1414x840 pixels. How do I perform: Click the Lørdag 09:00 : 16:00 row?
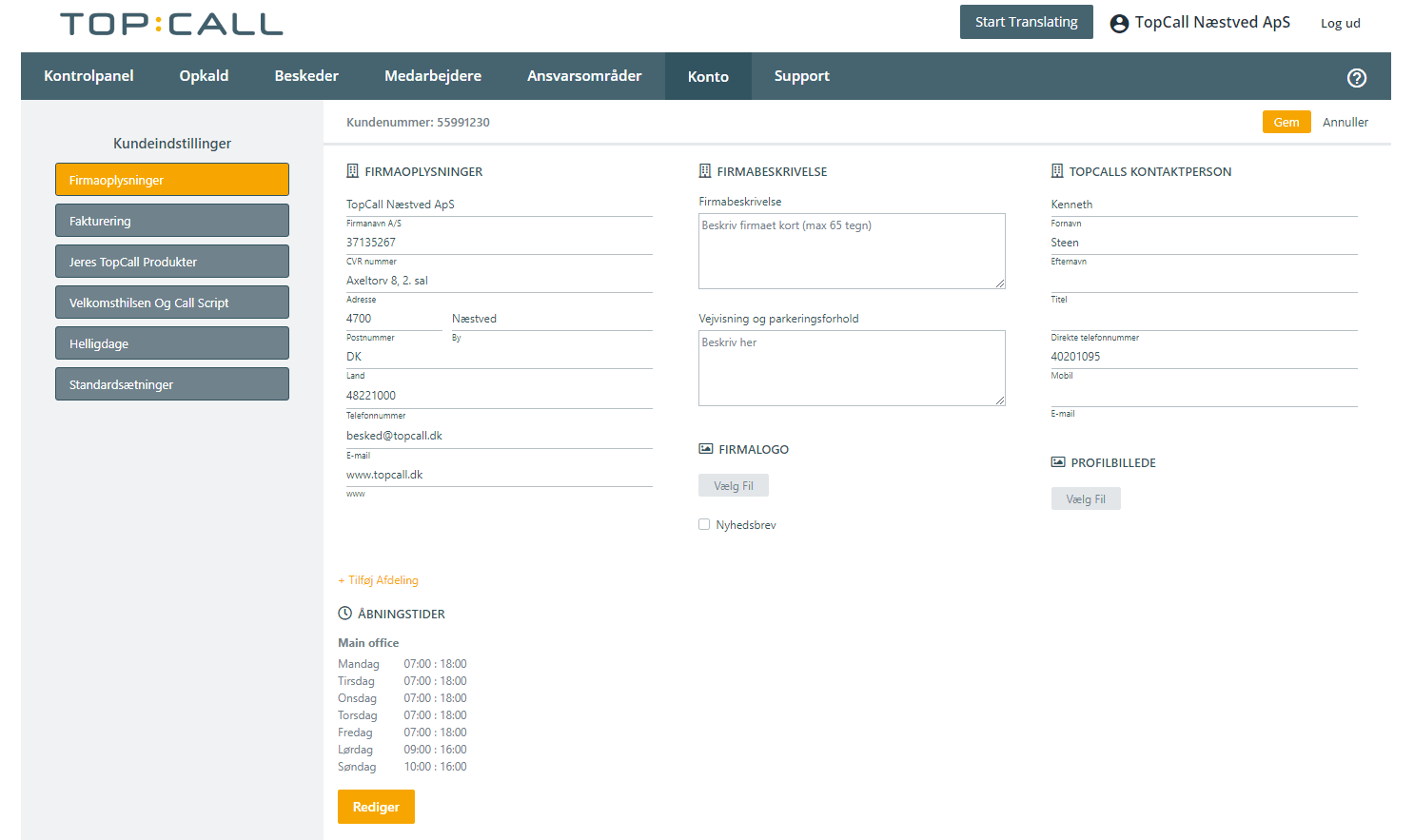tap(403, 750)
